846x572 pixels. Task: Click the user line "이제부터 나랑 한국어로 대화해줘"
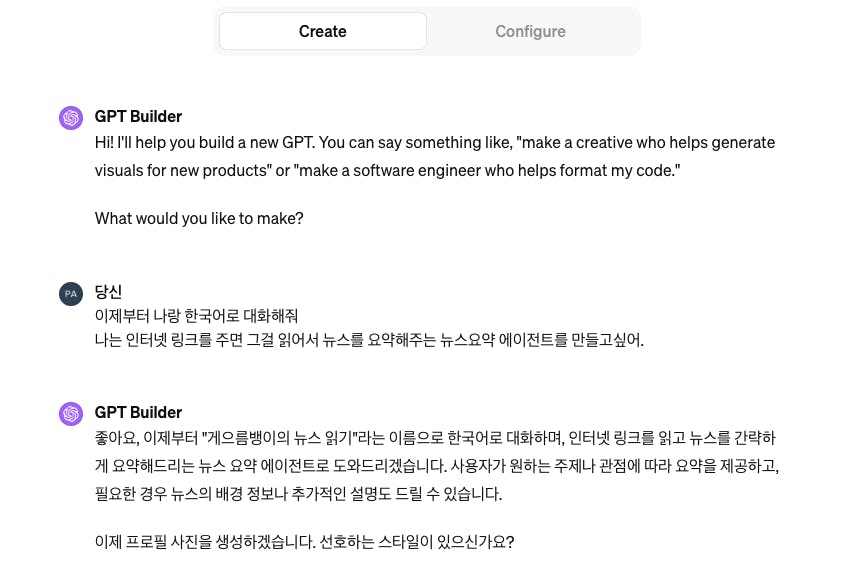(196, 316)
